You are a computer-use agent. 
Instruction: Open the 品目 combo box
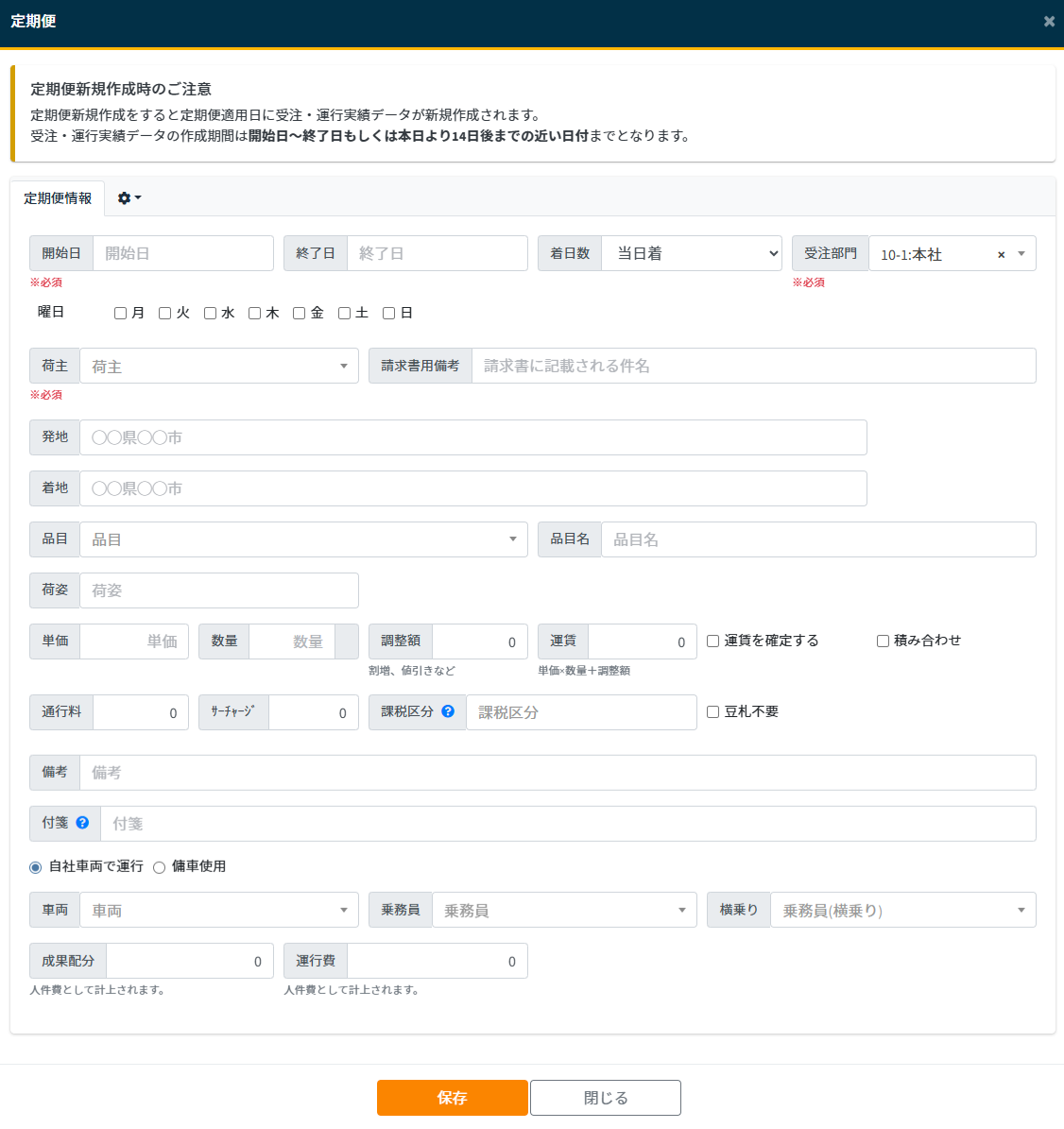303,539
